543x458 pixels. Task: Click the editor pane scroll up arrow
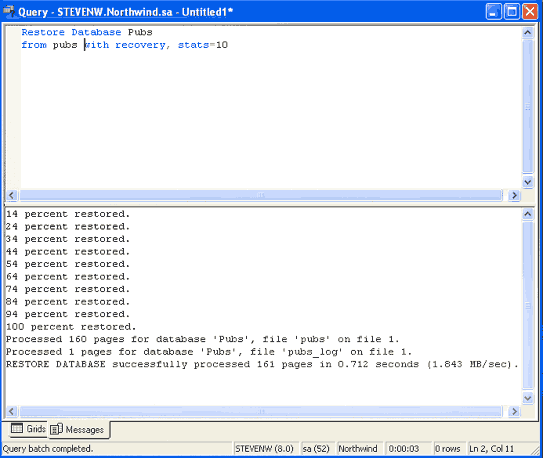[x=527, y=33]
